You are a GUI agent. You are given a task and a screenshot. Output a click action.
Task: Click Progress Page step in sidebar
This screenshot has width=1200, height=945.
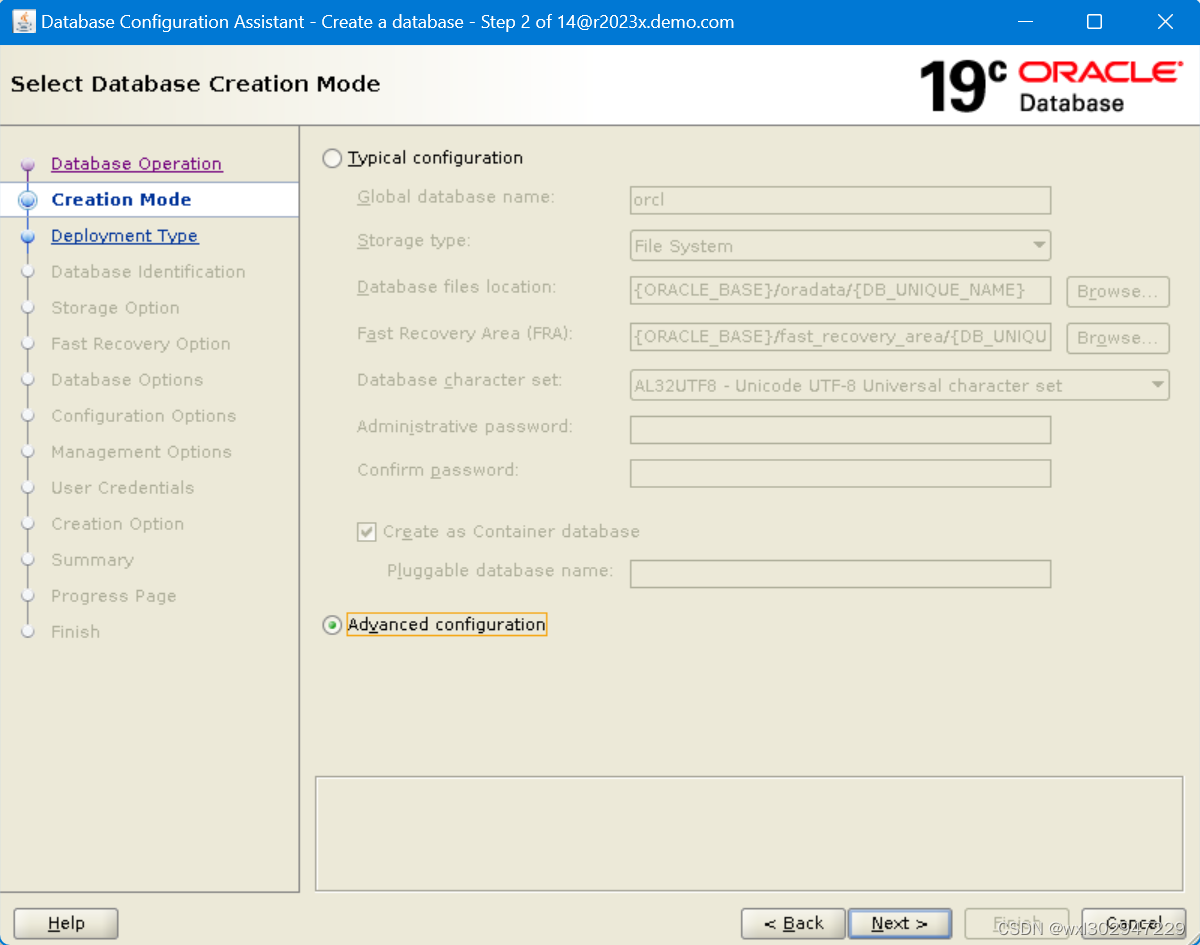pos(114,596)
